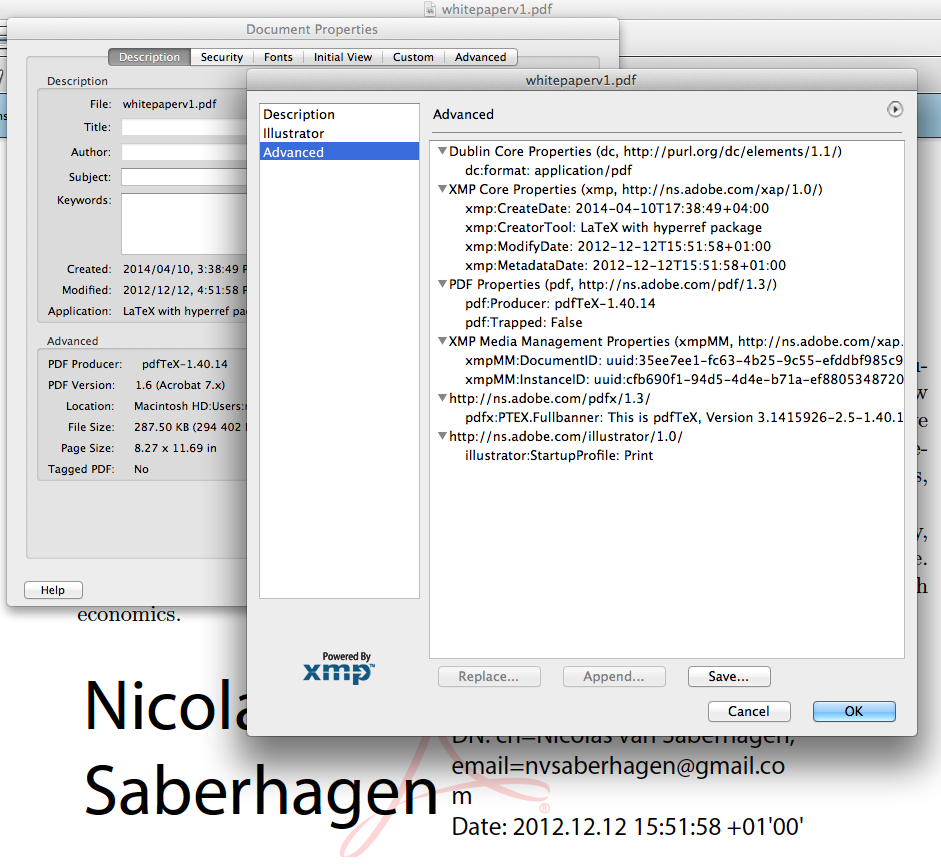The height and width of the screenshot is (865, 941).
Task: Select the highlighted Advanced list entry
Action: pyautogui.click(x=339, y=152)
